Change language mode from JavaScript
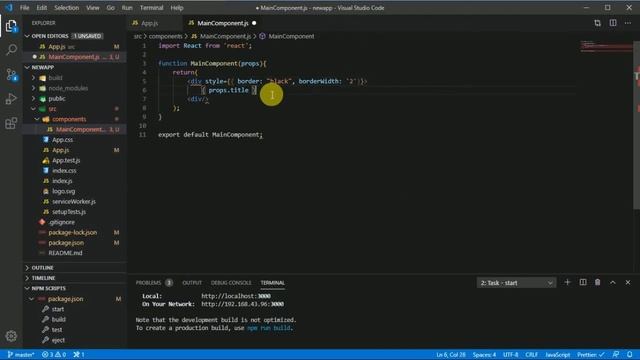 click(558, 354)
